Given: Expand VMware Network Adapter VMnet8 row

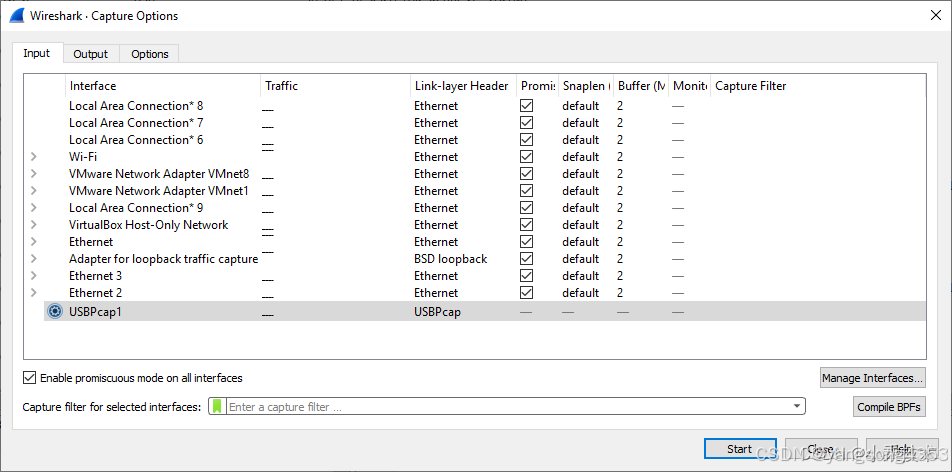Looking at the screenshot, I should coord(34,174).
